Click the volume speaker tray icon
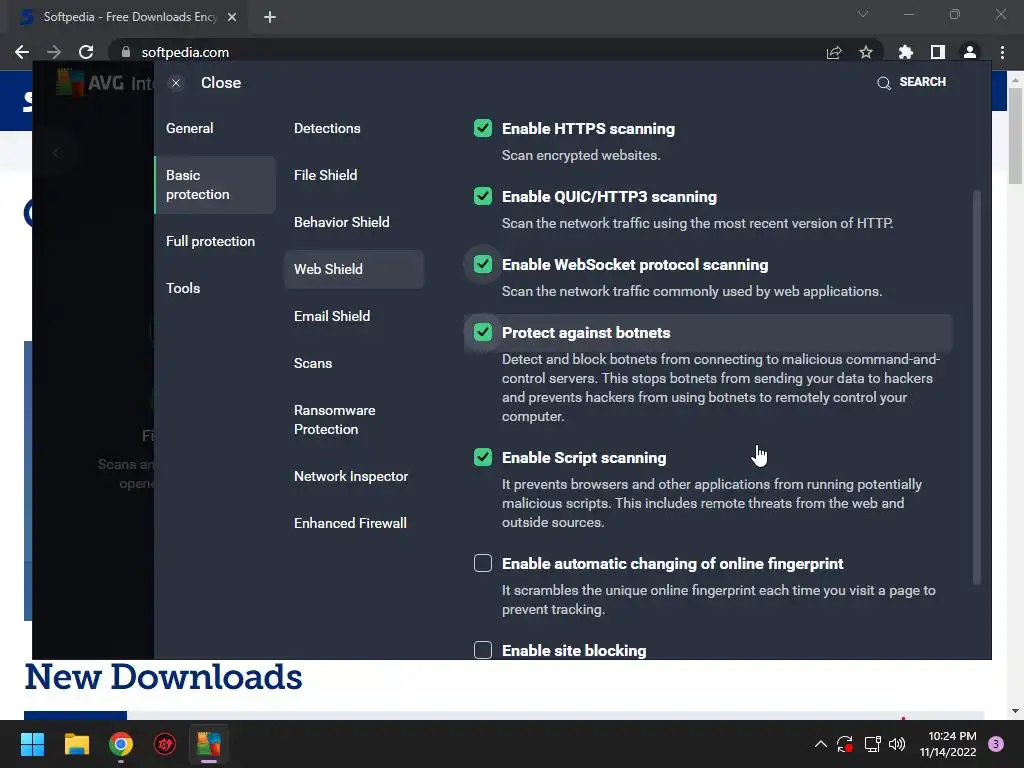 point(897,744)
